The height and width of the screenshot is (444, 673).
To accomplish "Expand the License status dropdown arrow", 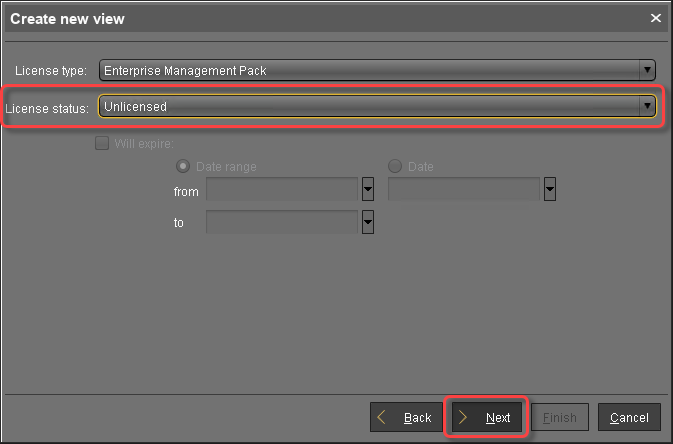I will pyautogui.click(x=647, y=106).
